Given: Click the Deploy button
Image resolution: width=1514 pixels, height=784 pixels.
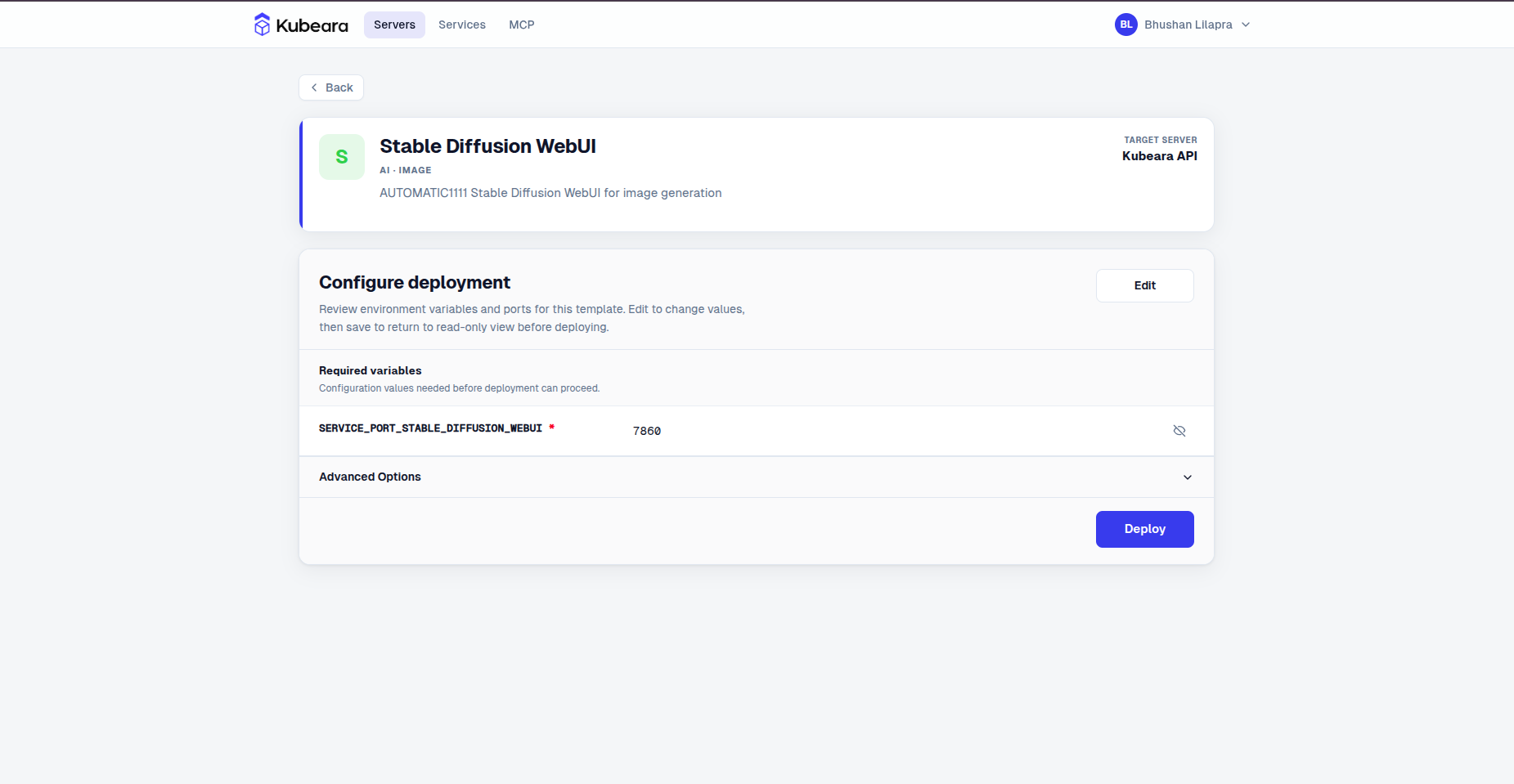Looking at the screenshot, I should pyautogui.click(x=1145, y=529).
